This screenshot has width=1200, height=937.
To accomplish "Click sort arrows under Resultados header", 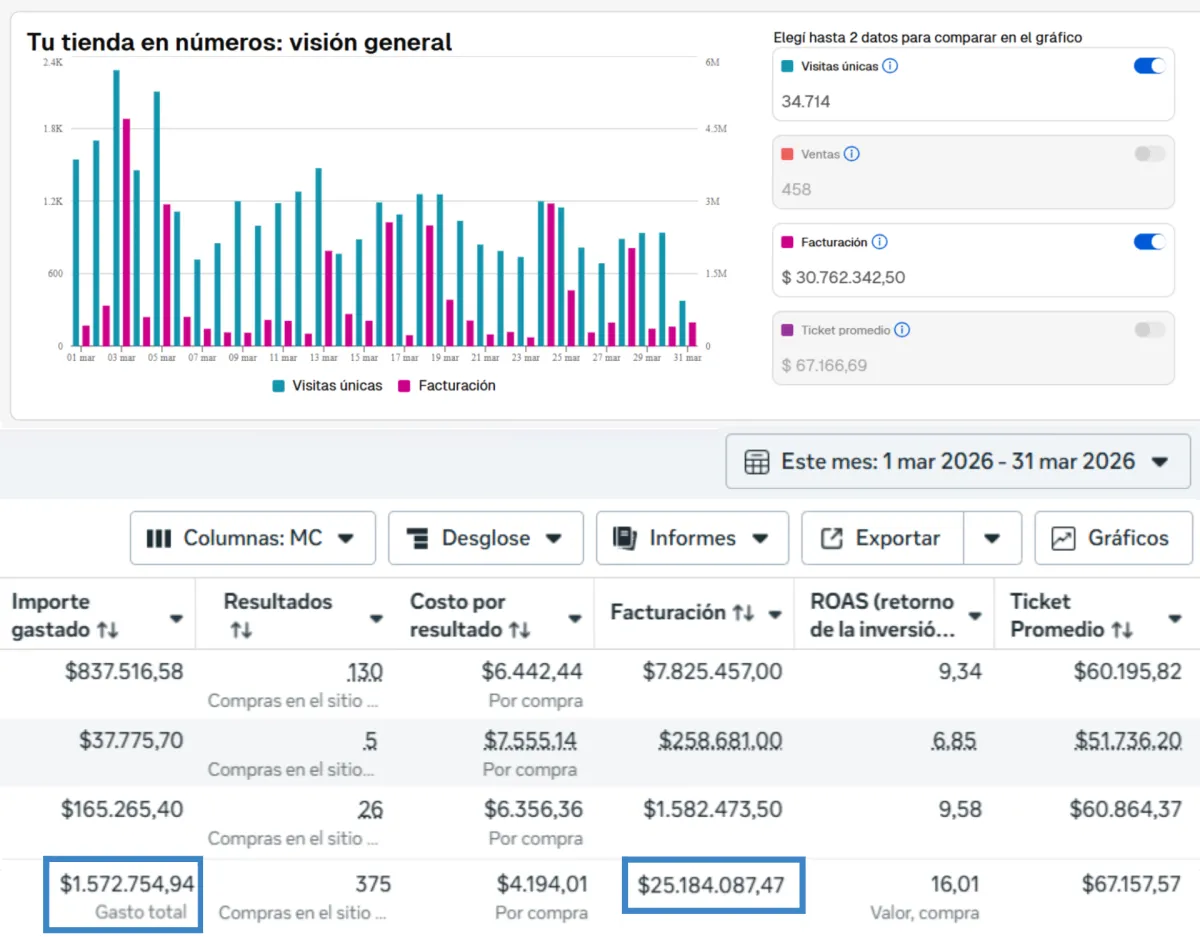I will [x=241, y=630].
